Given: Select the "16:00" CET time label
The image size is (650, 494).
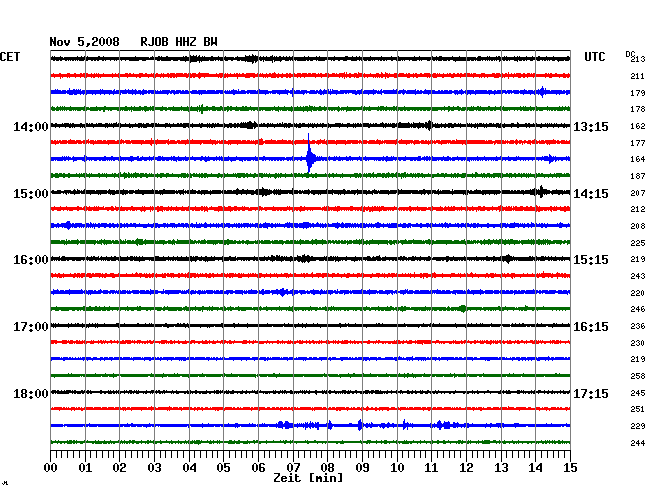Looking at the screenshot, I should click(x=31, y=260).
